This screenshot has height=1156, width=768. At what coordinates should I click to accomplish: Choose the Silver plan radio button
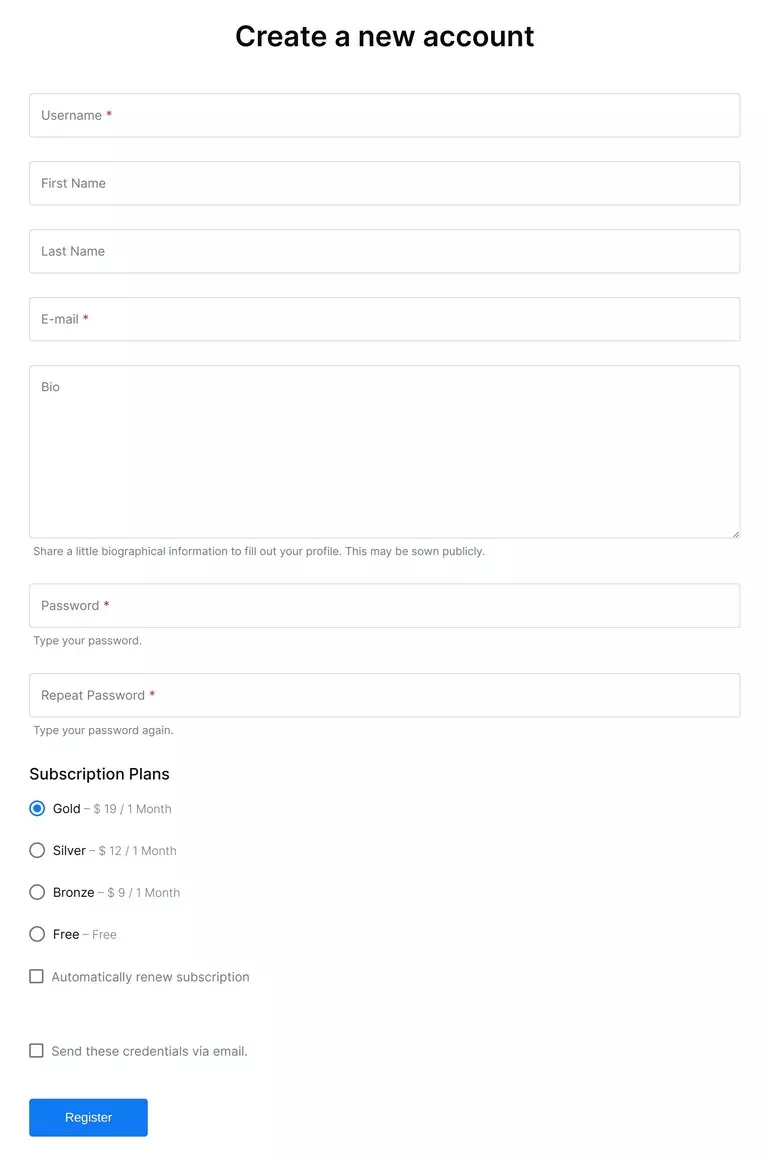tap(37, 851)
